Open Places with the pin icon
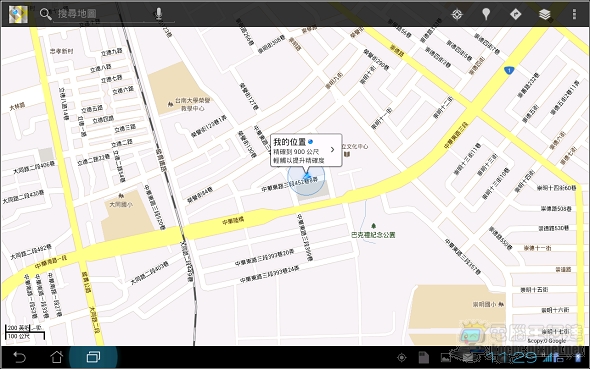The height and width of the screenshot is (369, 590). click(486, 14)
